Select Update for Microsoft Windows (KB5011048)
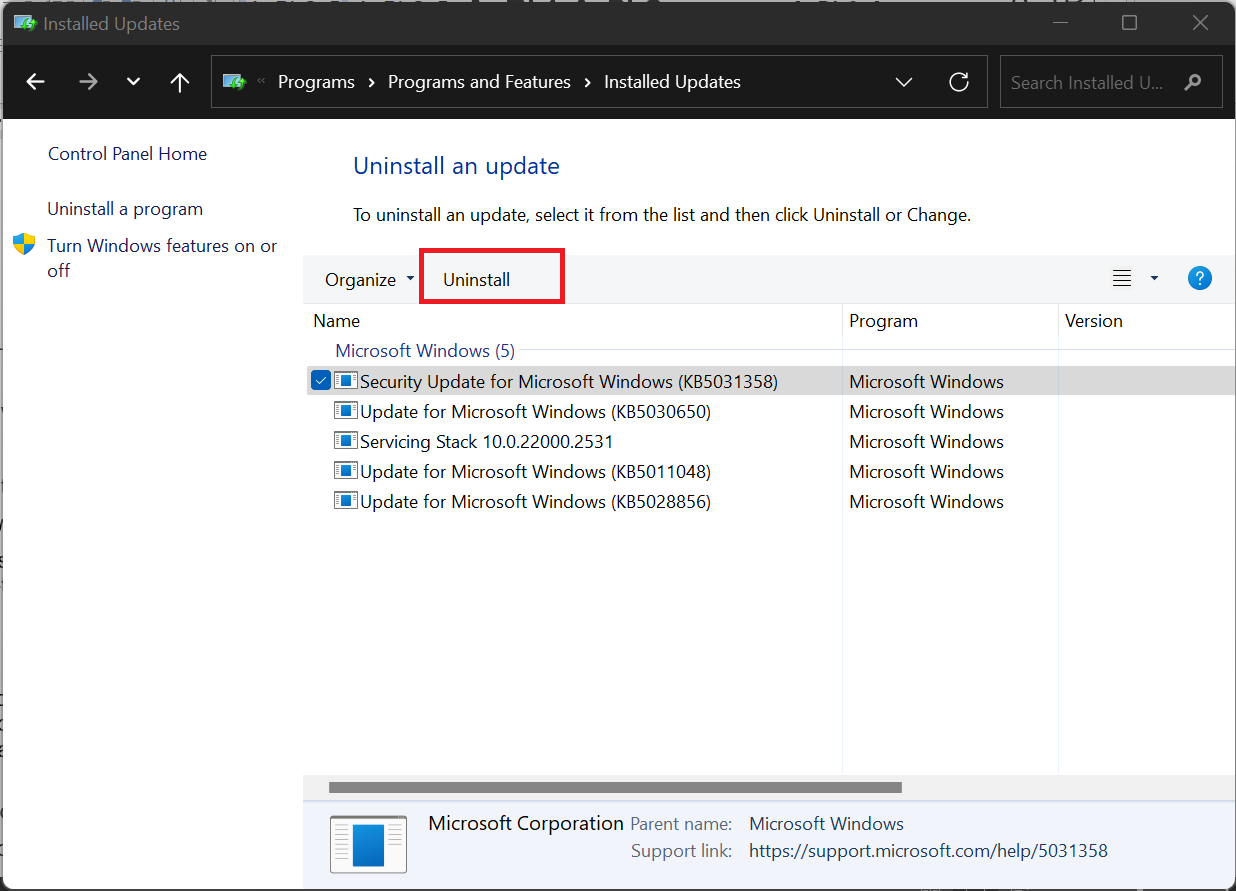The height and width of the screenshot is (891, 1236). (x=535, y=471)
